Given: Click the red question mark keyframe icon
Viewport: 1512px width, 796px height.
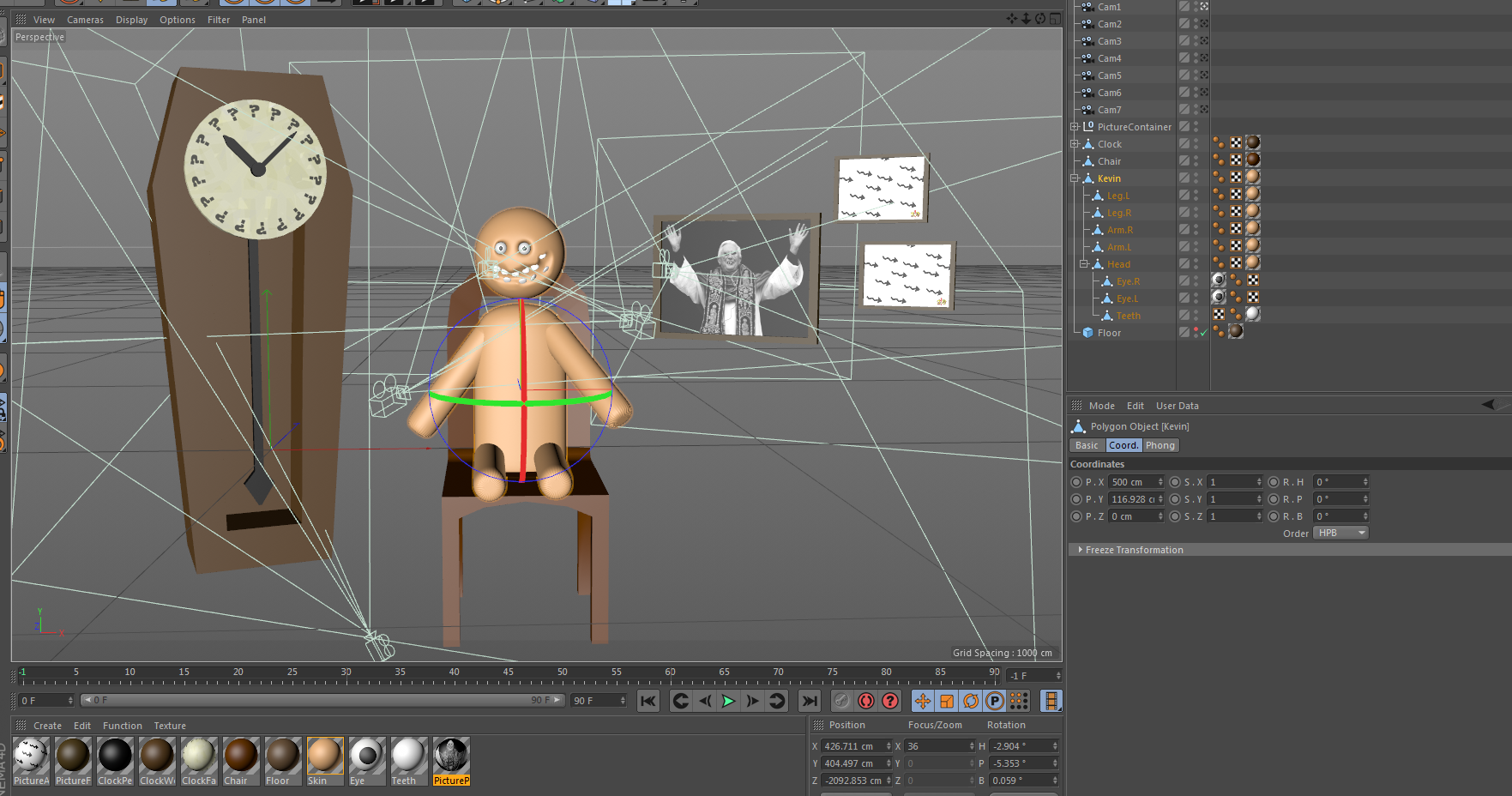Looking at the screenshot, I should pyautogui.click(x=890, y=701).
